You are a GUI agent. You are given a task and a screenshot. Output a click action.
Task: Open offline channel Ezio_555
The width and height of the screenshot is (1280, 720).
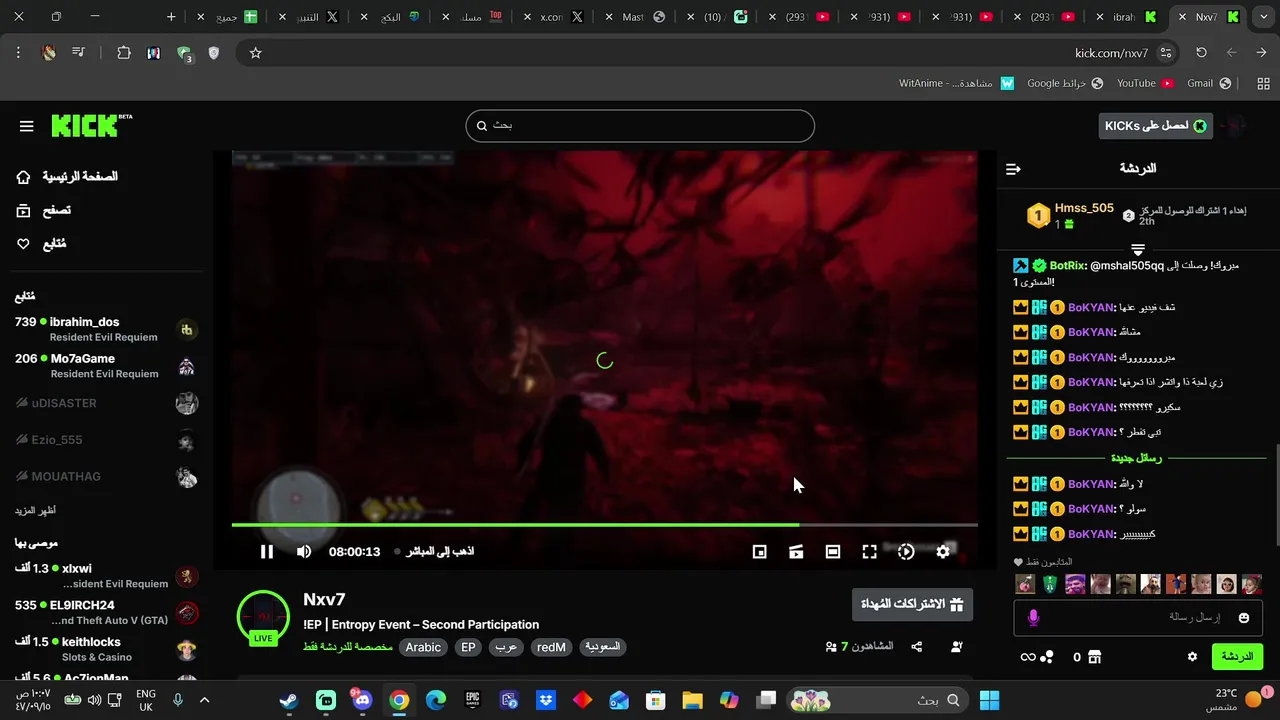coord(105,440)
